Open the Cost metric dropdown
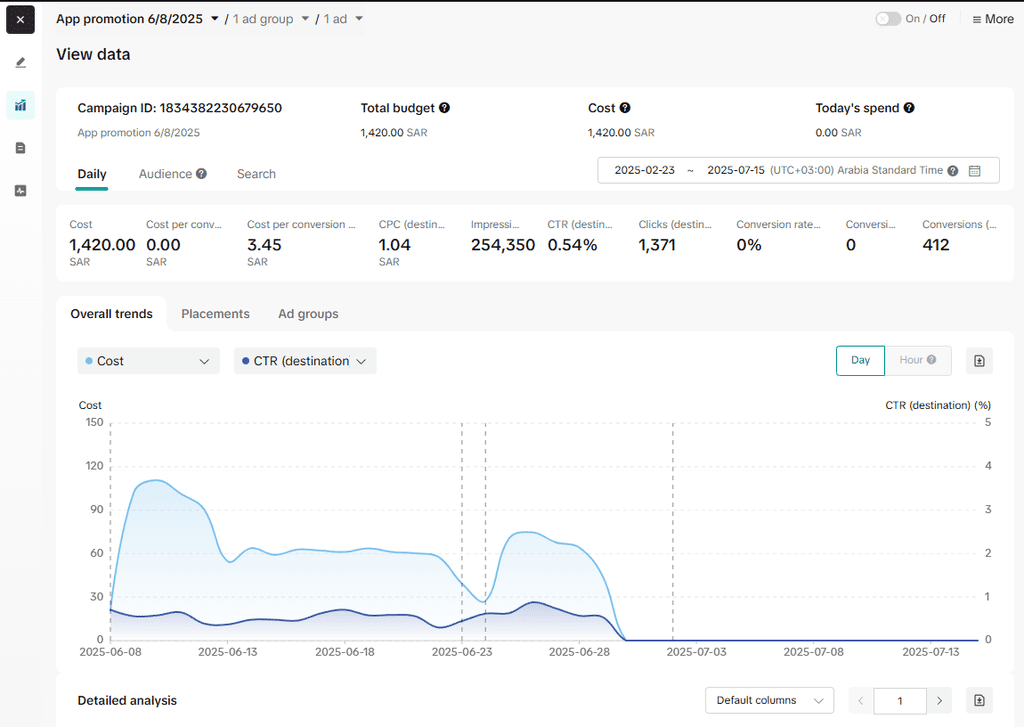The image size is (1024, 727). click(148, 361)
